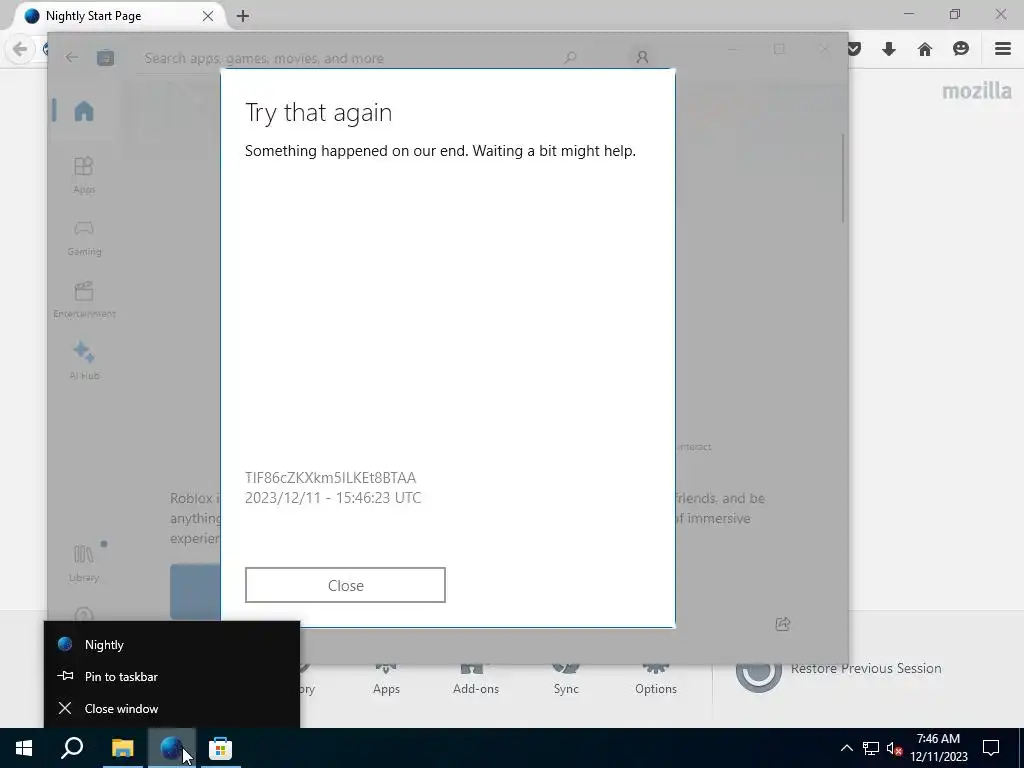Click error code text TIF86cZKXkm5ILKEt8BTAA
The width and height of the screenshot is (1024, 768).
click(330, 477)
